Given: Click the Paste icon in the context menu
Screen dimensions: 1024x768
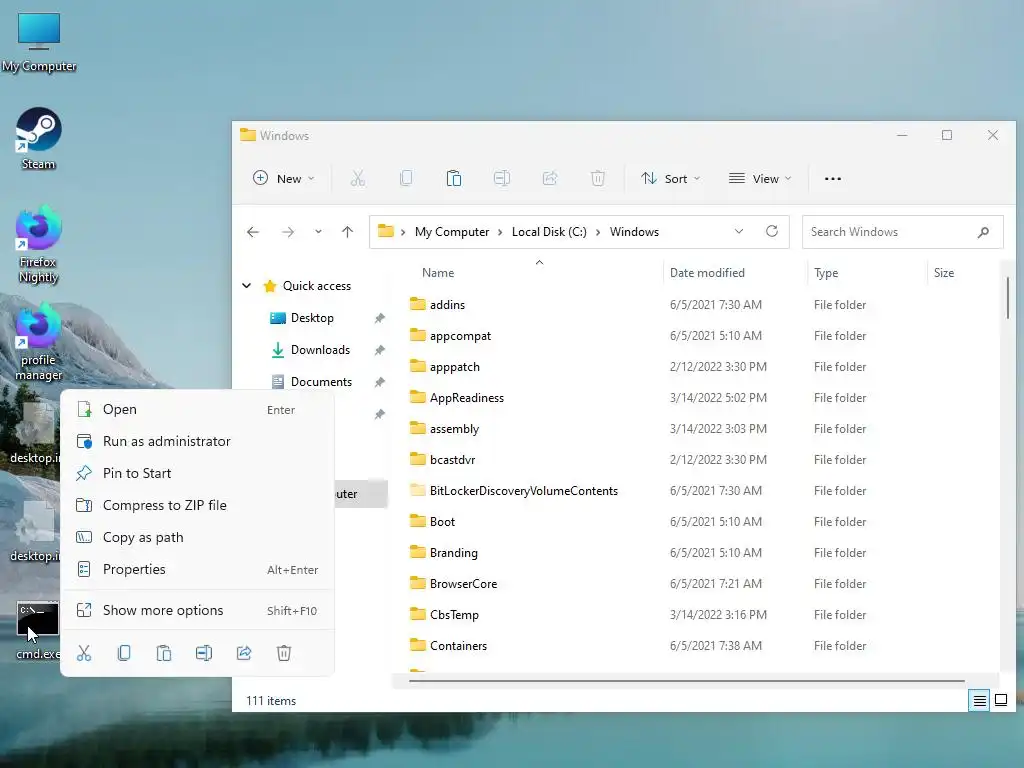Looking at the screenshot, I should [164, 653].
